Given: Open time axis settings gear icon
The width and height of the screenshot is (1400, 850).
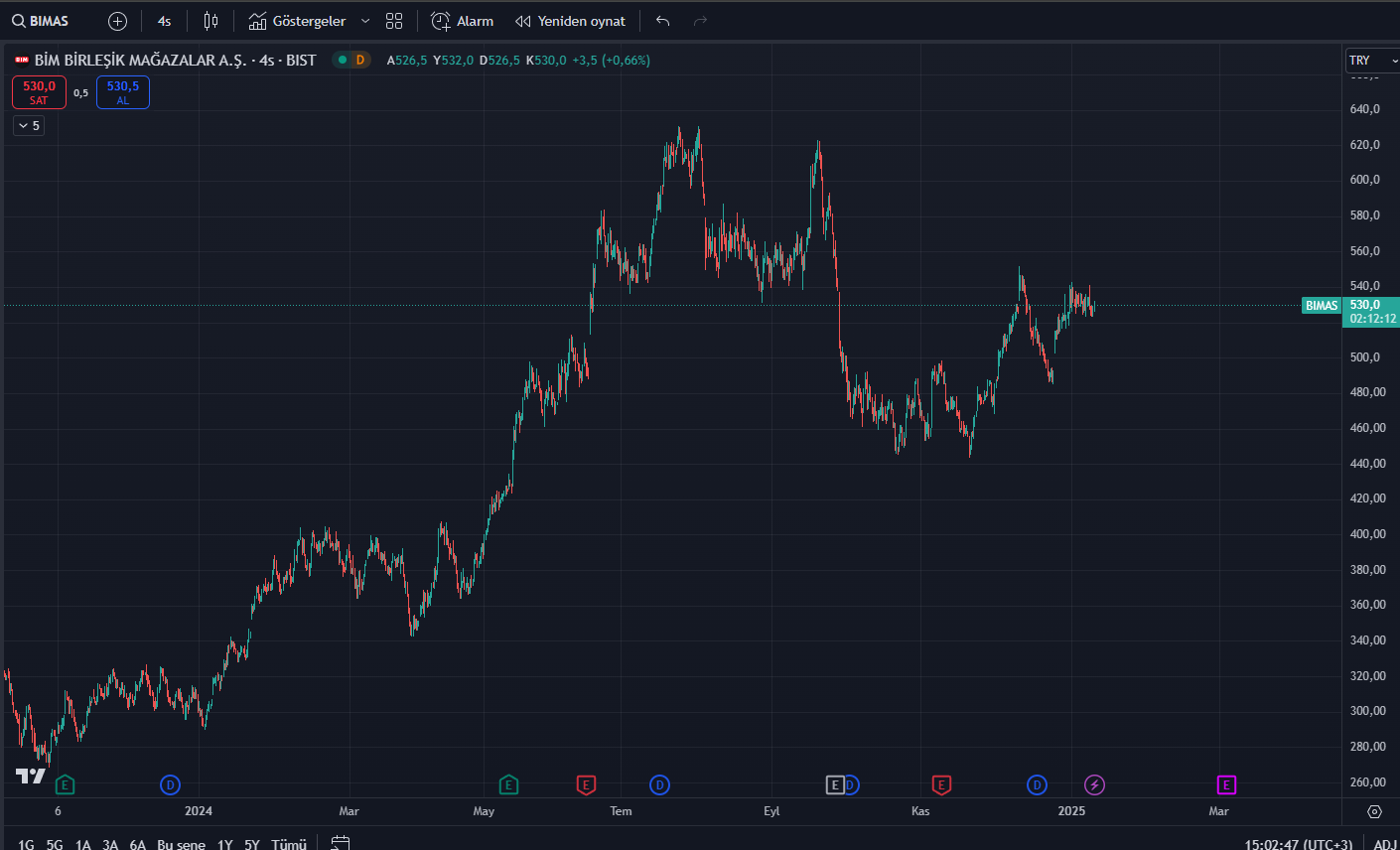Looking at the screenshot, I should coord(1374,811).
